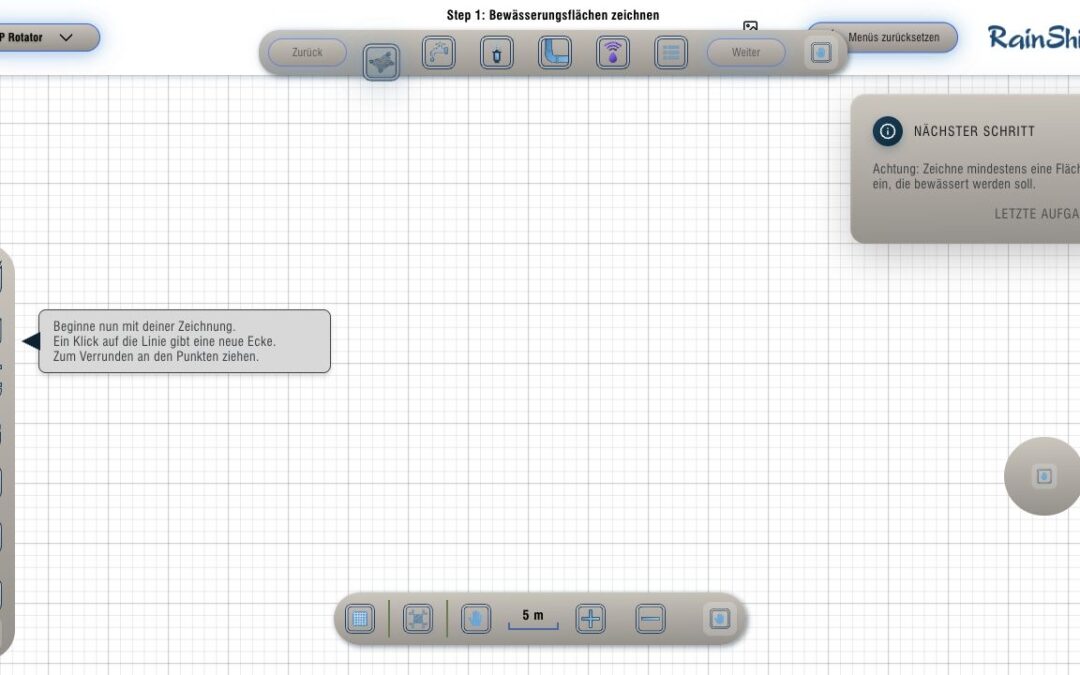This screenshot has width=1080, height=675.
Task: Zoom out with the minus button
Action: [650, 619]
